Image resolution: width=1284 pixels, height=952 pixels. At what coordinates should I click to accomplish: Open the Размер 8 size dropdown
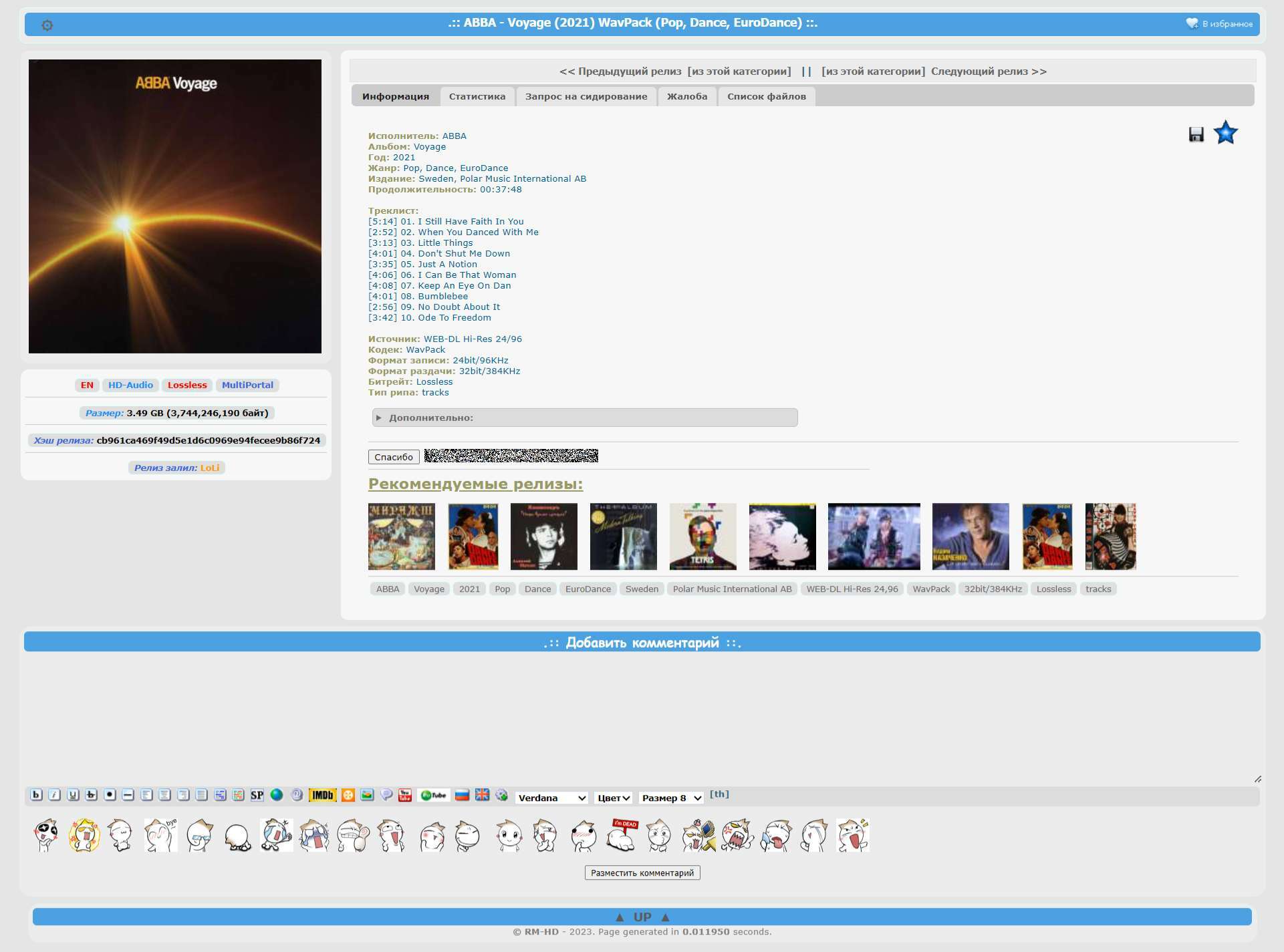pyautogui.click(x=671, y=798)
